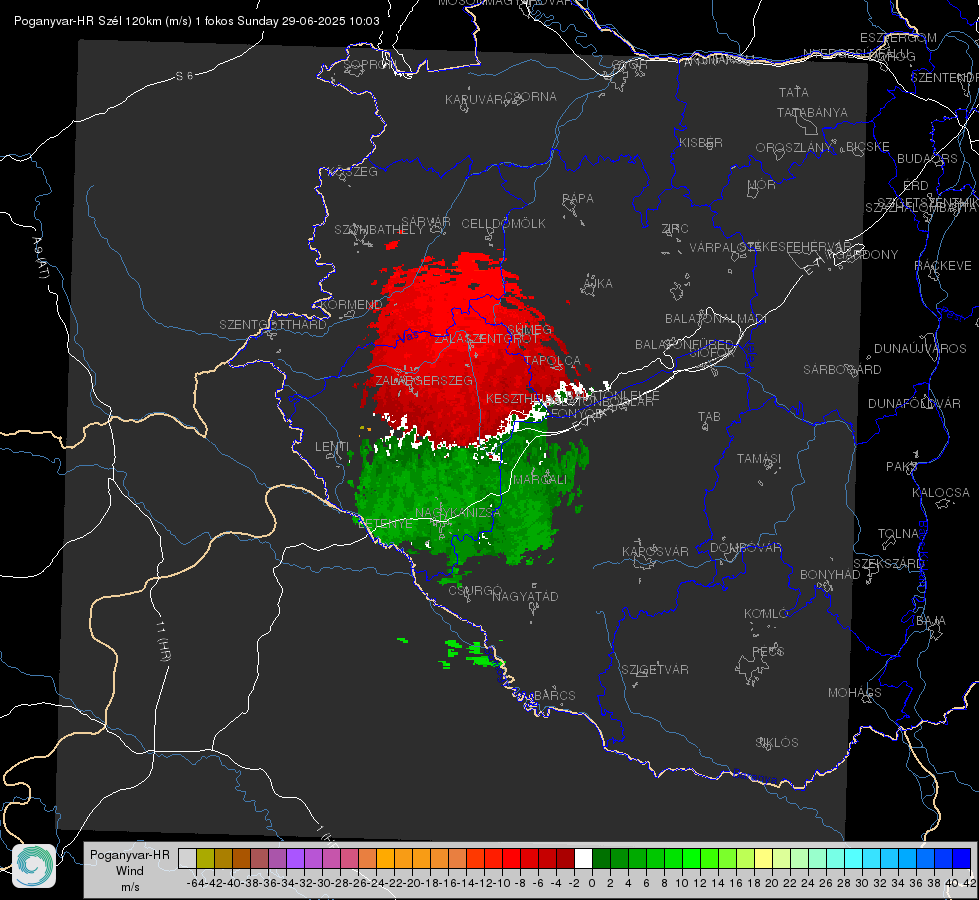Click the SZIGETVÁR town label
Viewport: 979px width, 900px height.
(654, 669)
